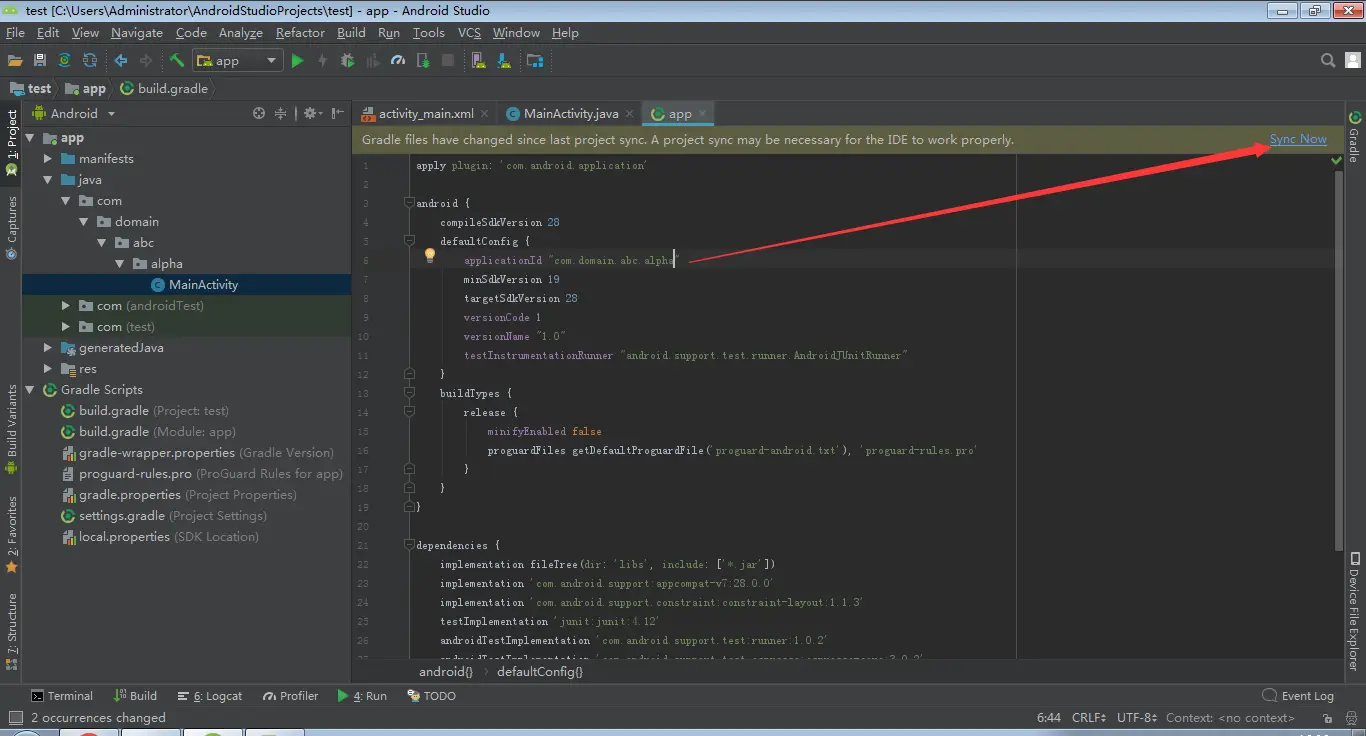Click the editor vertical scrollbar

[x=1338, y=360]
